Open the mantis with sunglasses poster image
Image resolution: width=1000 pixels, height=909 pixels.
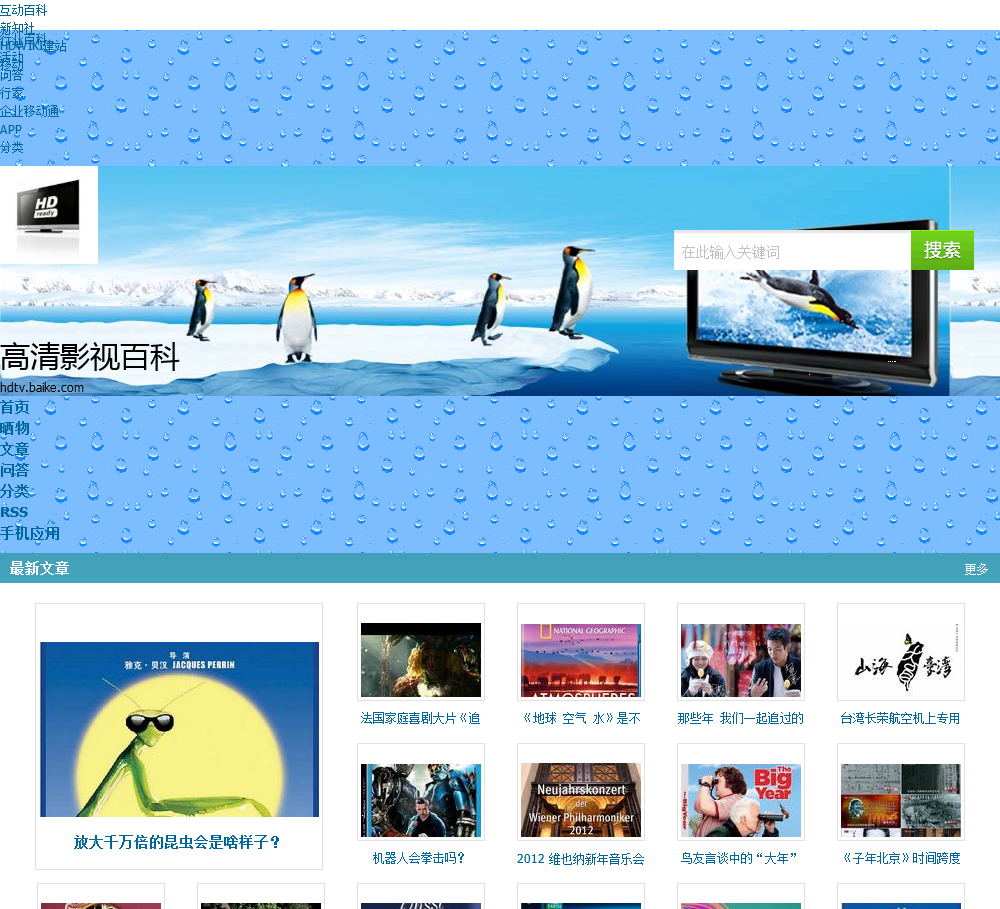[x=179, y=729]
